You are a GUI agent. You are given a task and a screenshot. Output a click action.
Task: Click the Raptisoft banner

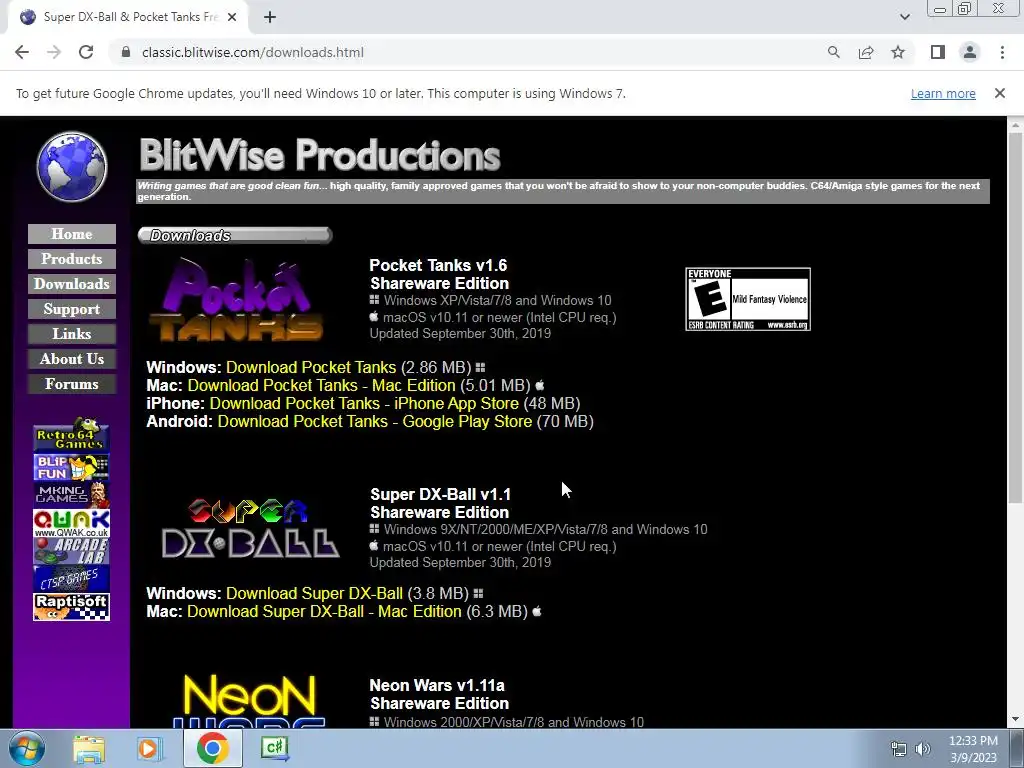tap(71, 607)
